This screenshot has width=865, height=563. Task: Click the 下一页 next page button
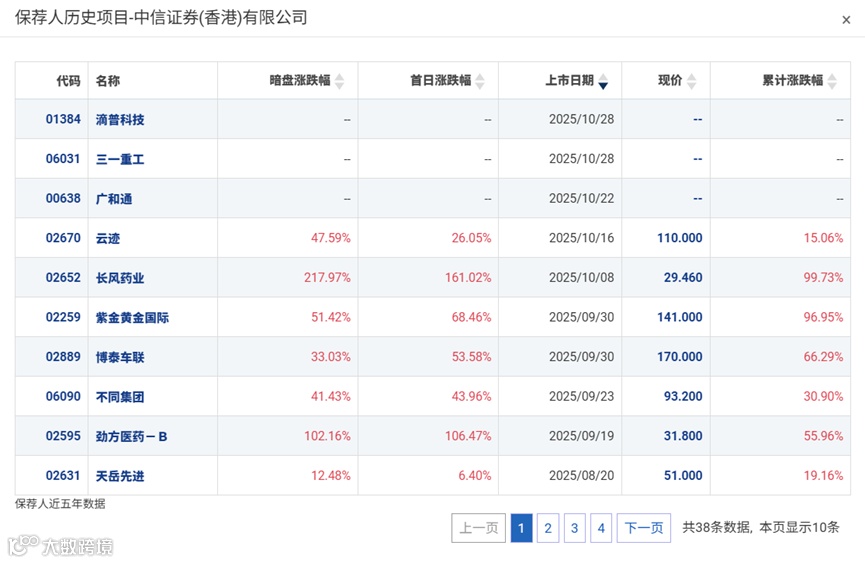(x=644, y=528)
